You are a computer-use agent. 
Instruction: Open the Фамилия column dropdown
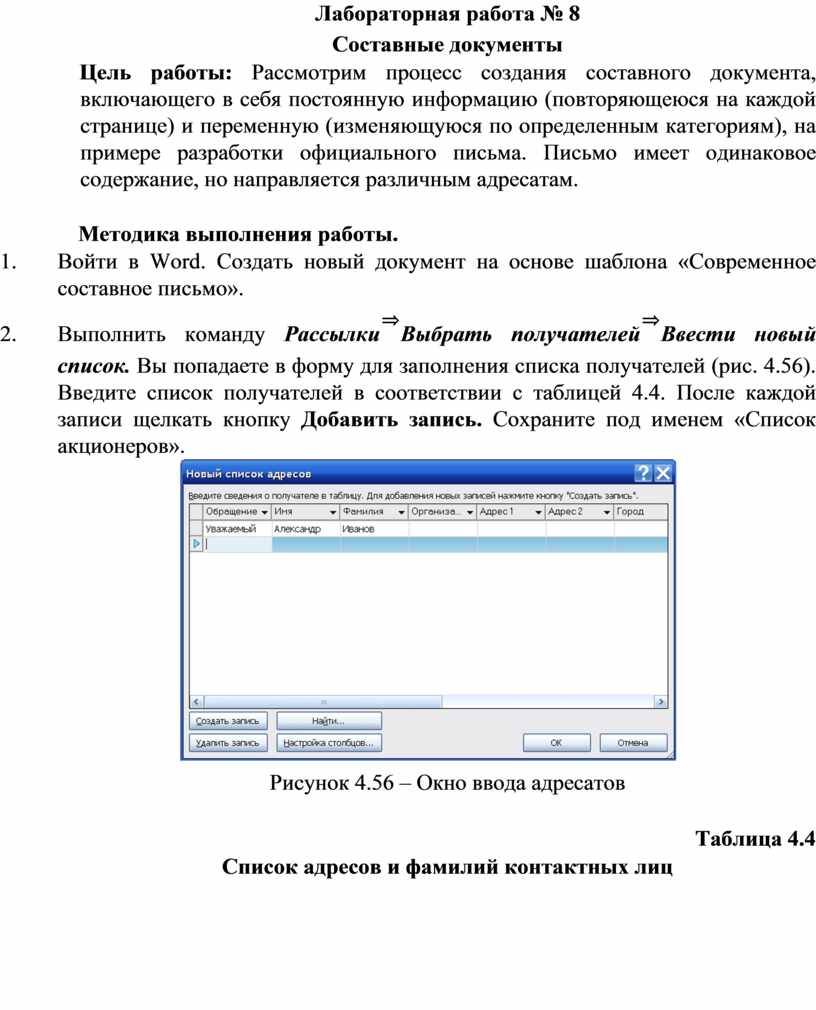pyautogui.click(x=401, y=512)
